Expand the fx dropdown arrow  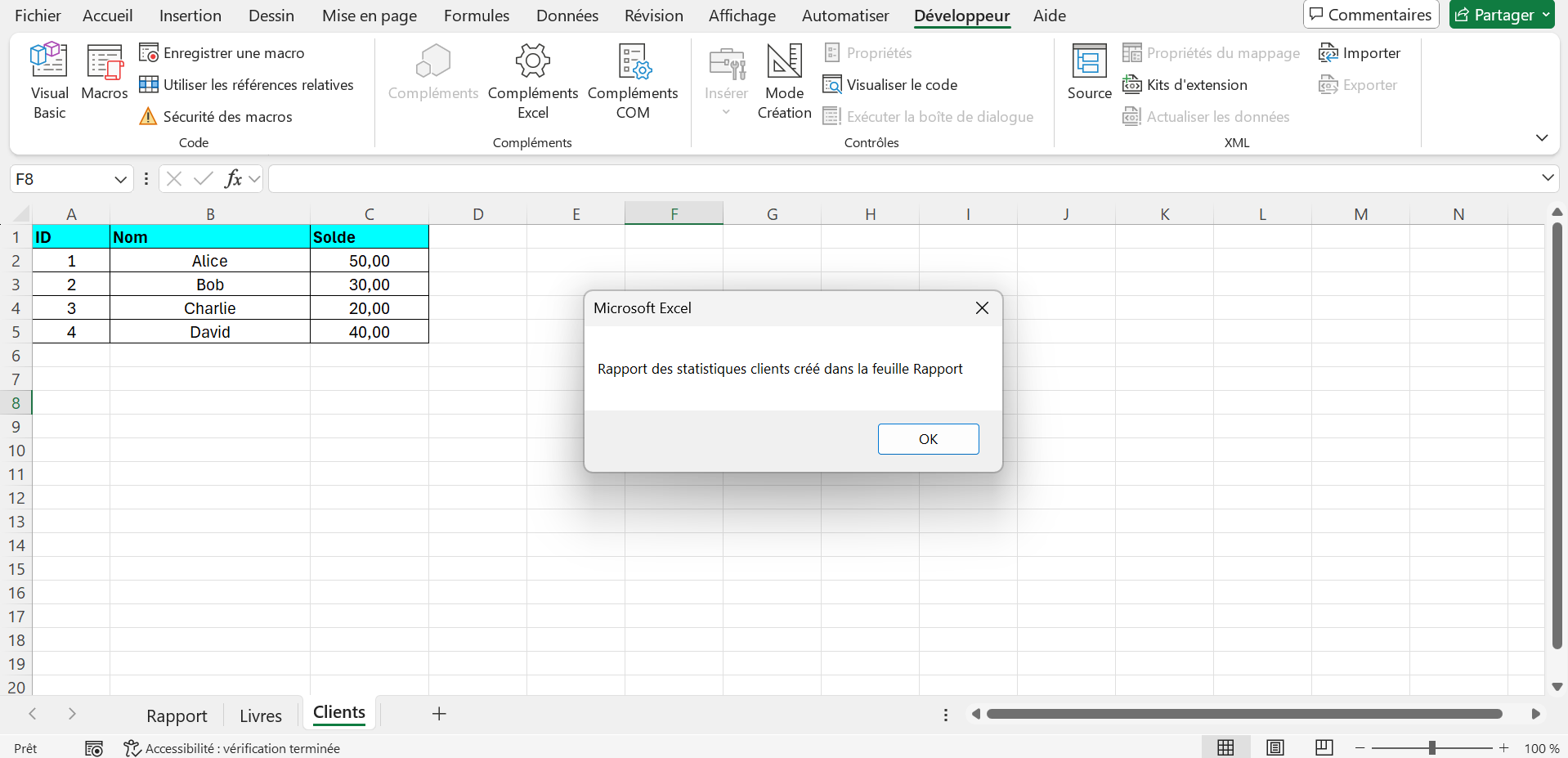tap(254, 179)
